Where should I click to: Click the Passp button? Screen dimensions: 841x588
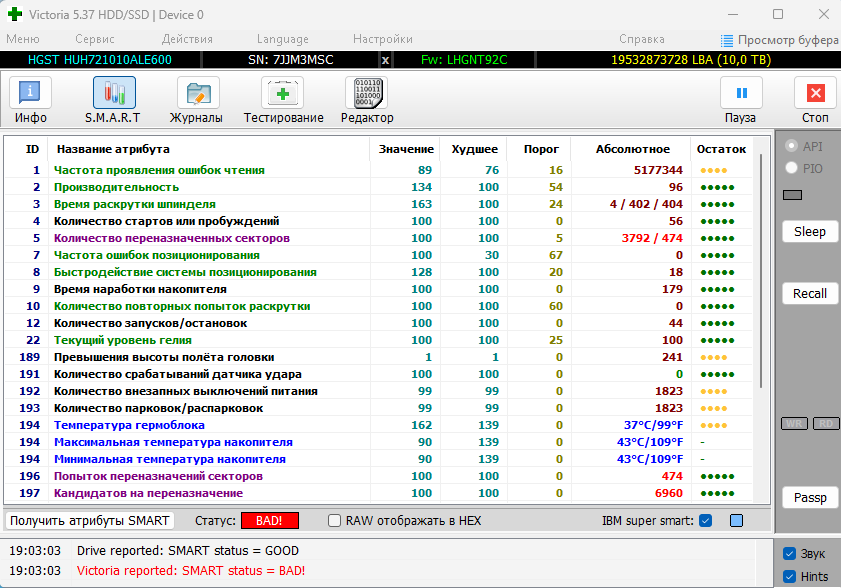[809, 497]
